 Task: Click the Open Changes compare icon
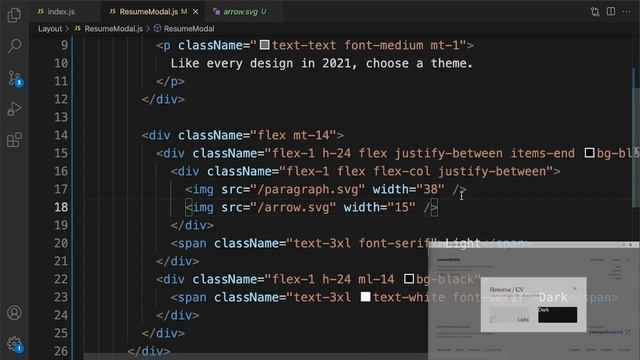(595, 12)
